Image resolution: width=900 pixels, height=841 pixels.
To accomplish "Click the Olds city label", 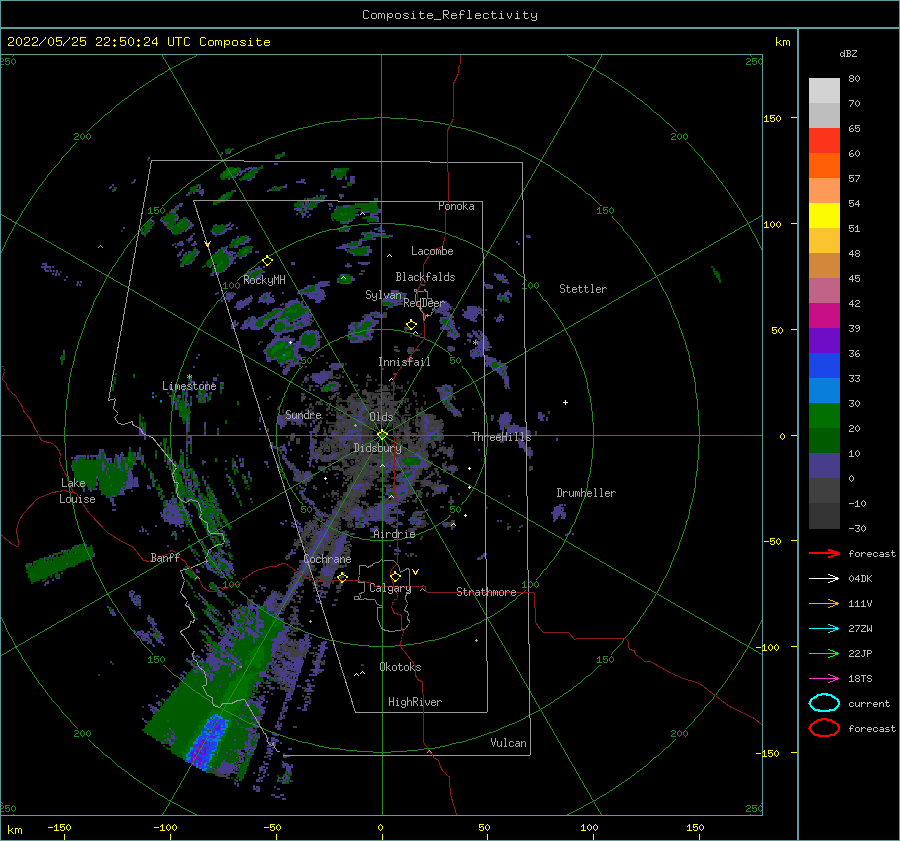I will [x=381, y=417].
